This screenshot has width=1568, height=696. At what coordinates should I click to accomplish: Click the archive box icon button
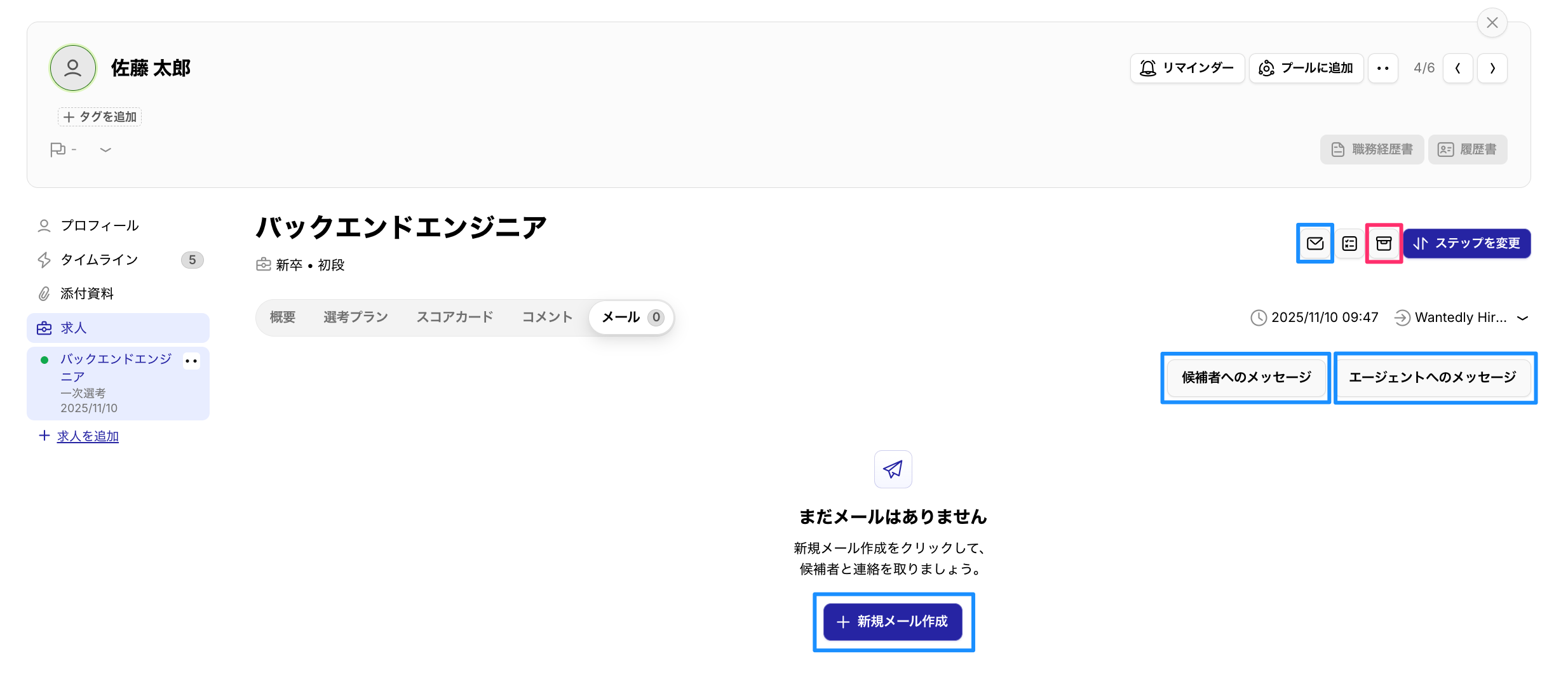point(1384,243)
